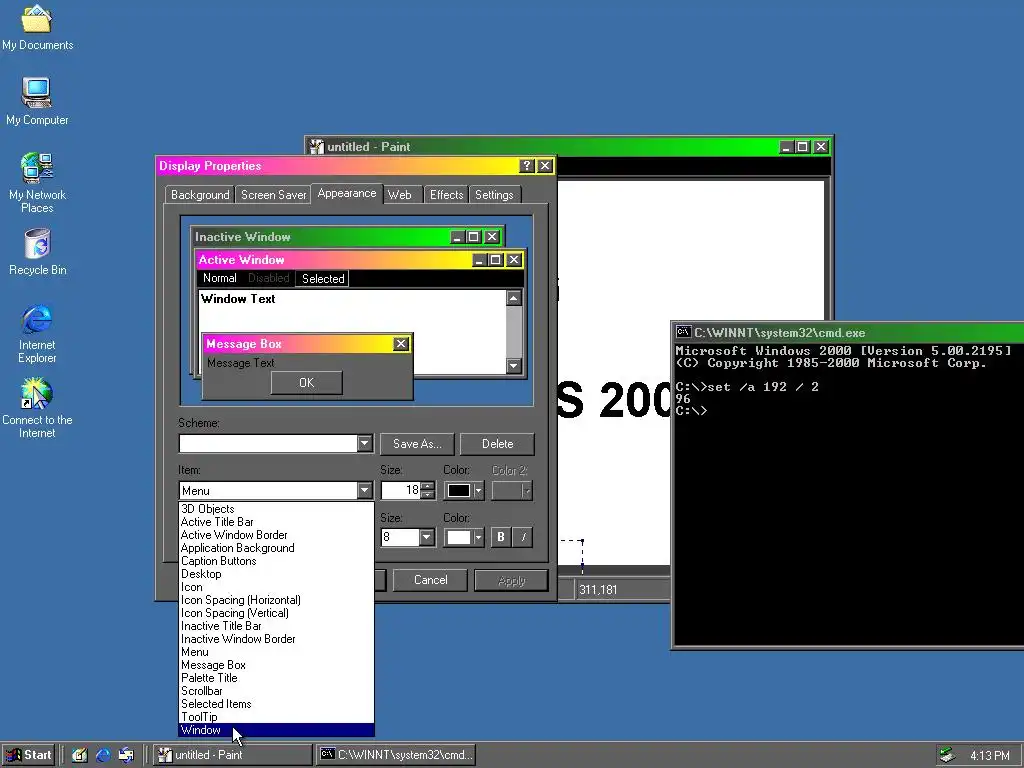1024x768 pixels.
Task: Open font Size dropdown showing 8
Action: click(x=426, y=537)
